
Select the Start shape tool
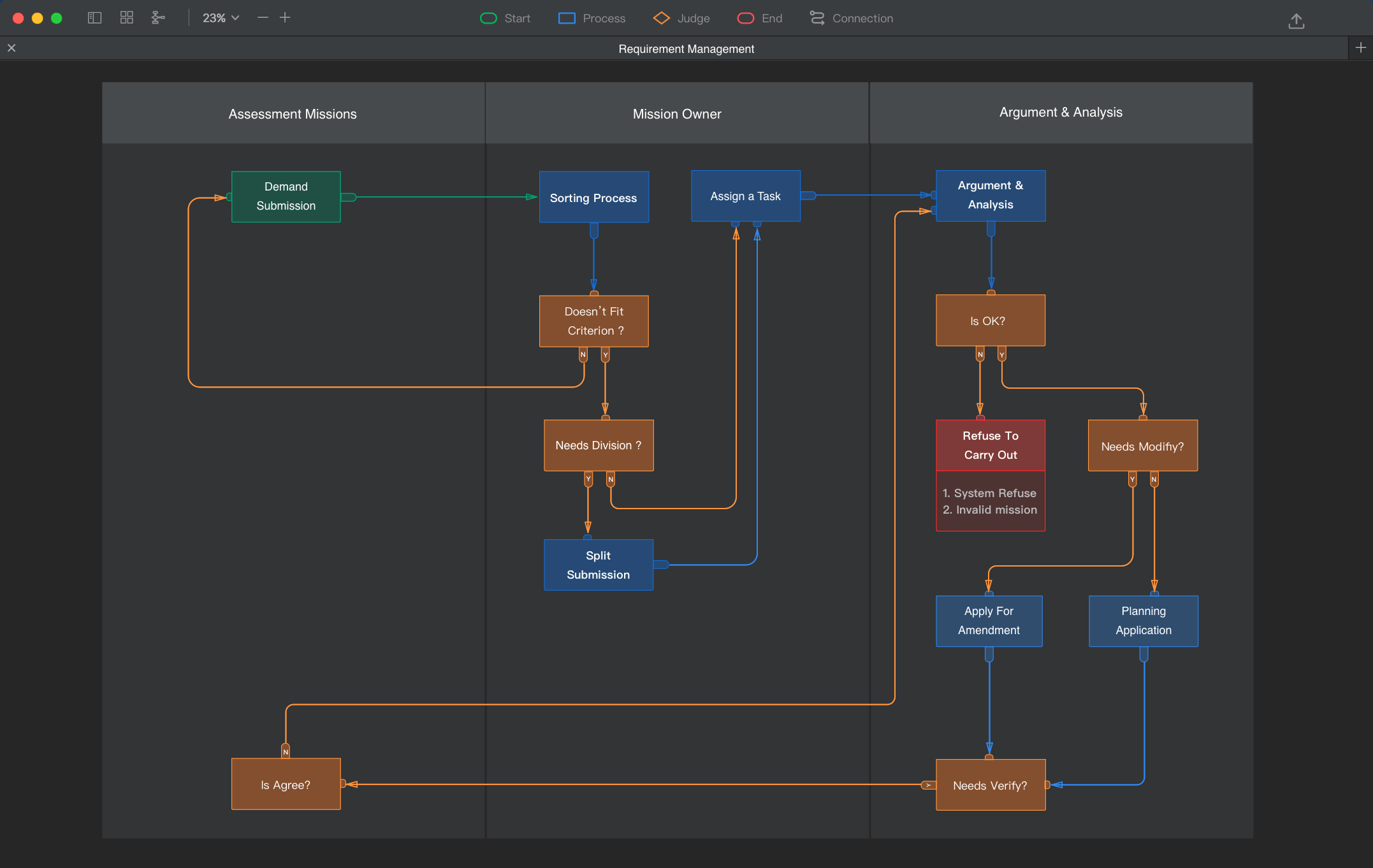(505, 18)
